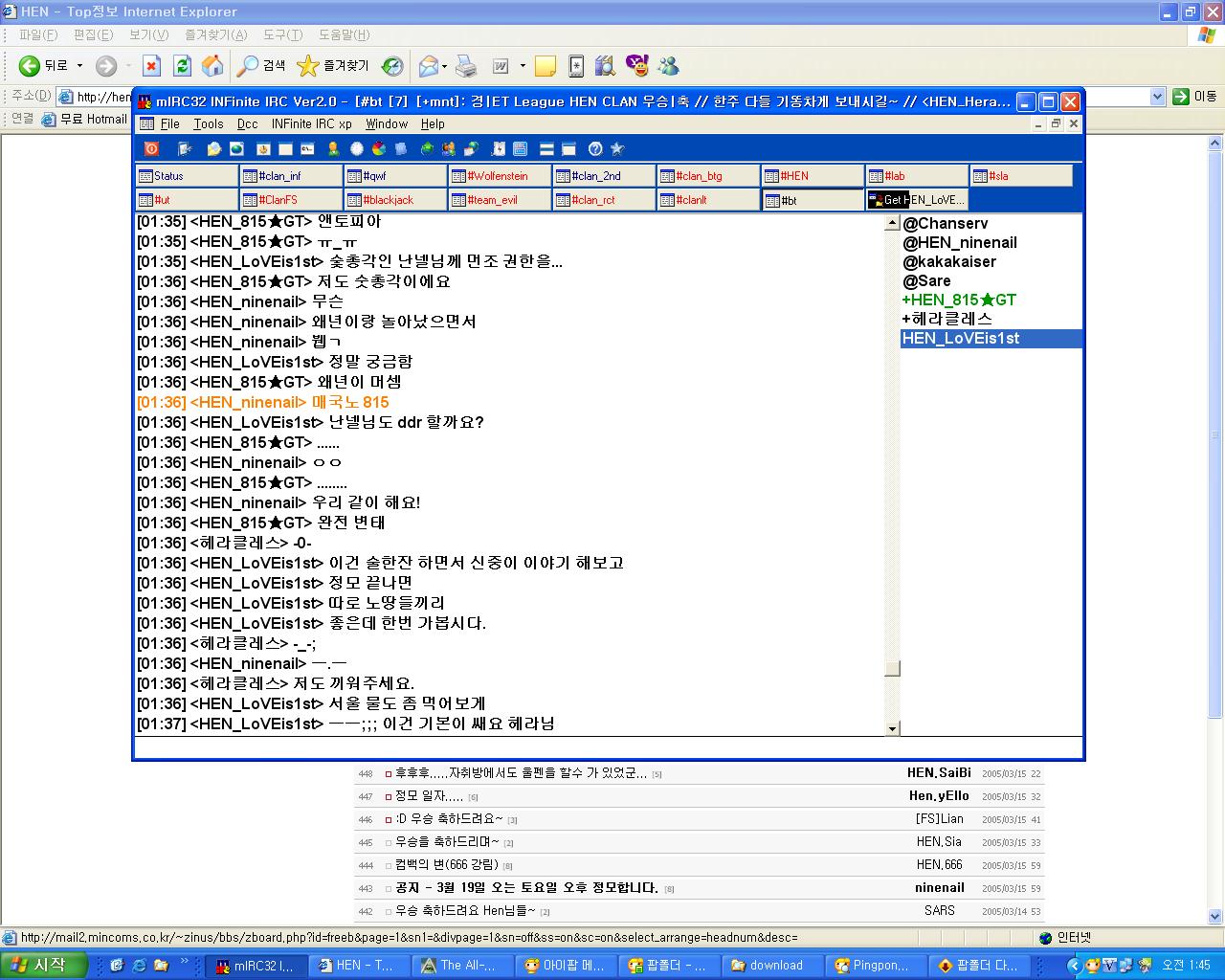
Task: Click the chat message input field
Action: tap(608, 747)
